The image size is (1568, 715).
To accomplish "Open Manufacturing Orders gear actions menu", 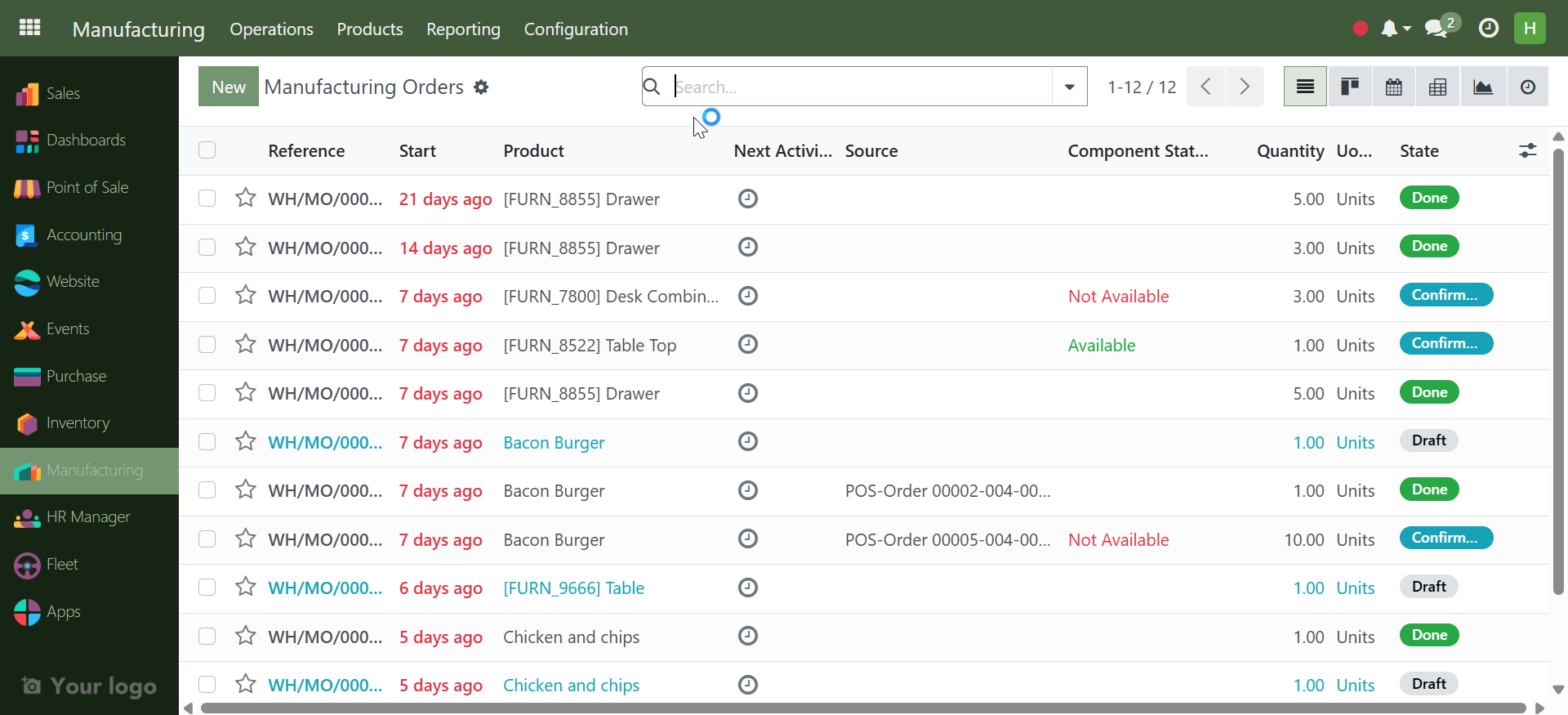I will [x=481, y=87].
